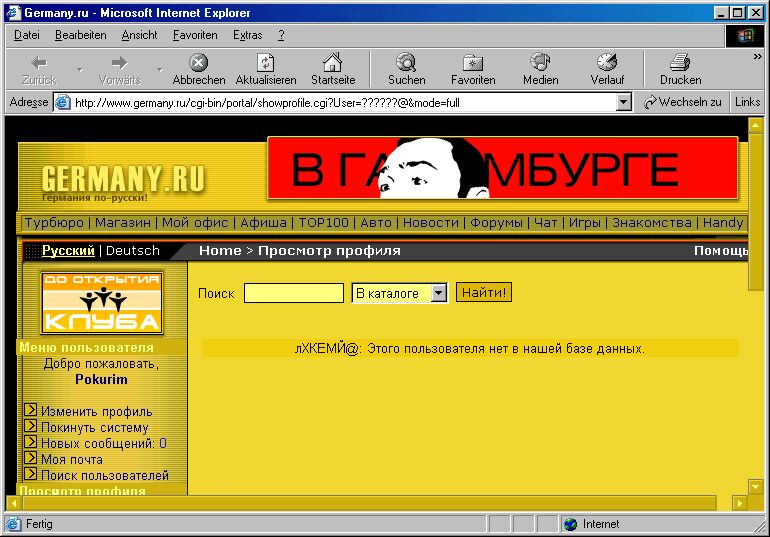Screen dimensions: 770x537
Task: Click the Links toolbar label
Action: point(747,102)
